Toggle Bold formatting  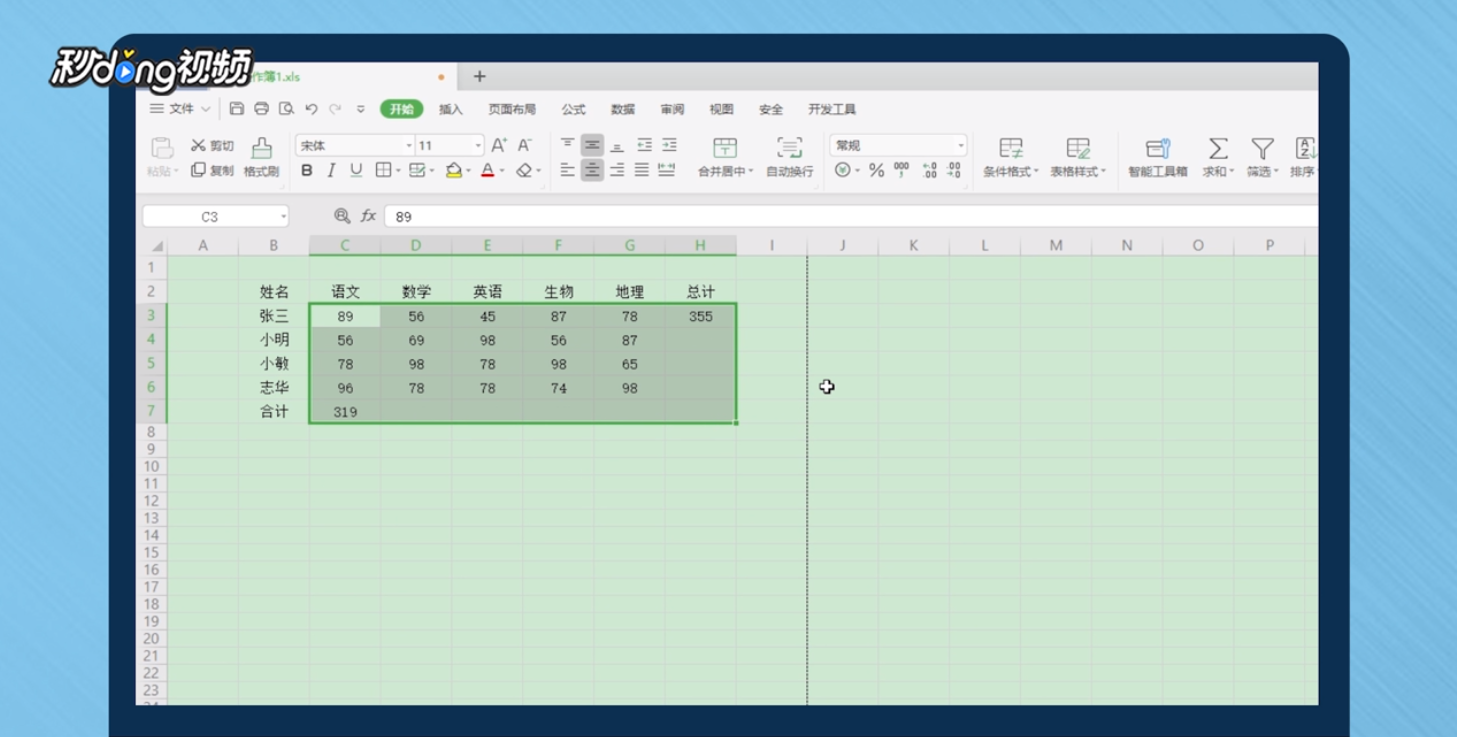click(x=307, y=171)
